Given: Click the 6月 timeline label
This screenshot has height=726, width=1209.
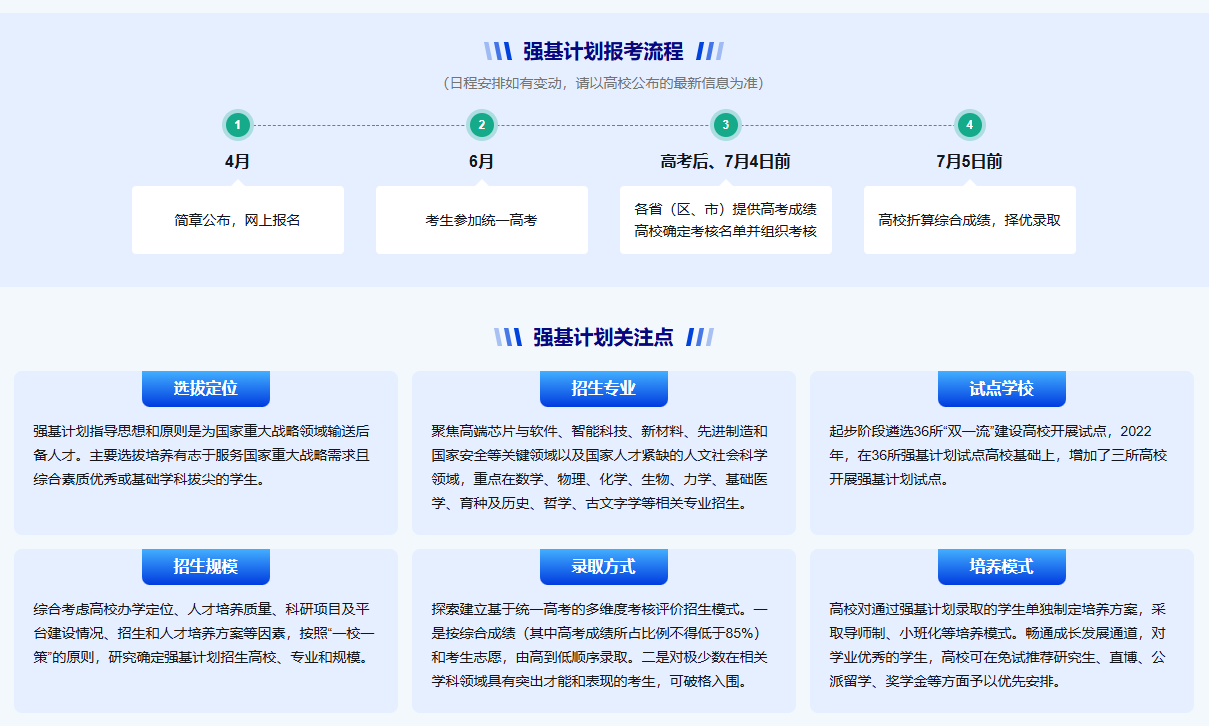Looking at the screenshot, I should [x=481, y=162].
